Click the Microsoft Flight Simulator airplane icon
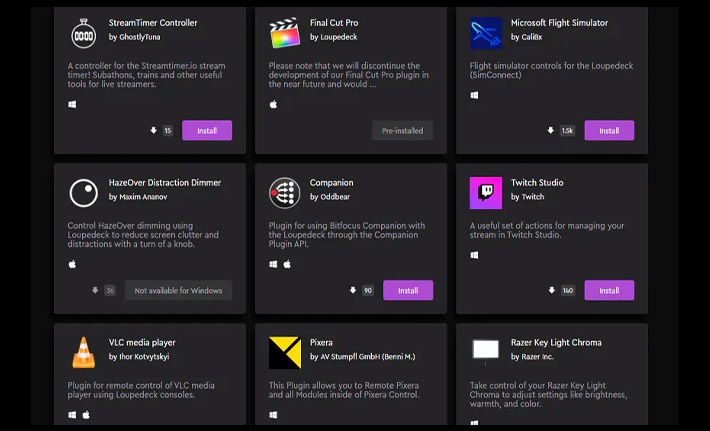 click(486, 33)
